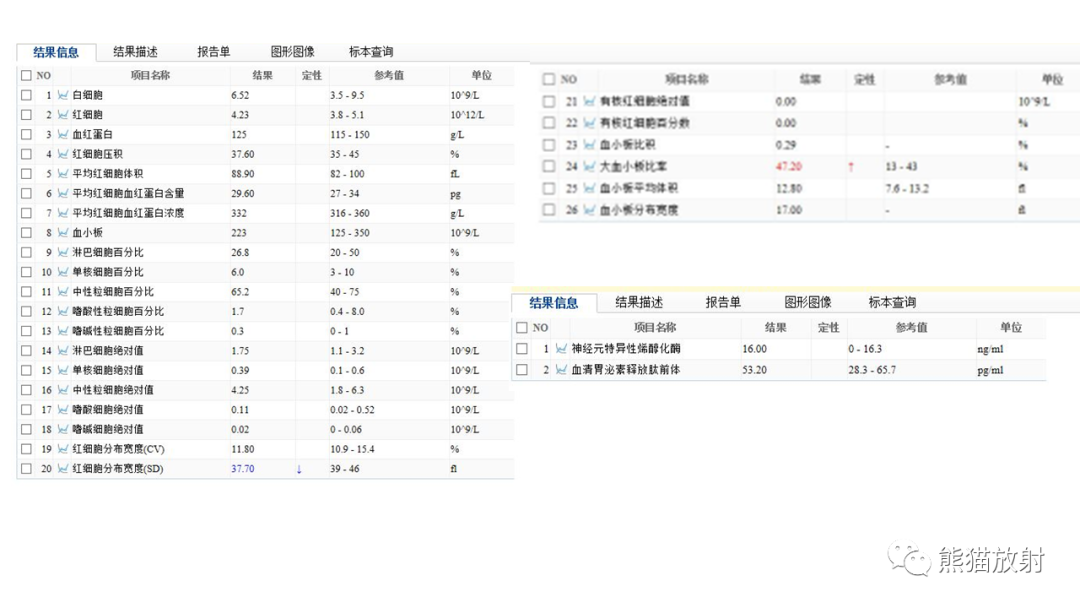Click the 项目名称 column header in left table
This screenshot has width=1080, height=608.
pyautogui.click(x=150, y=76)
